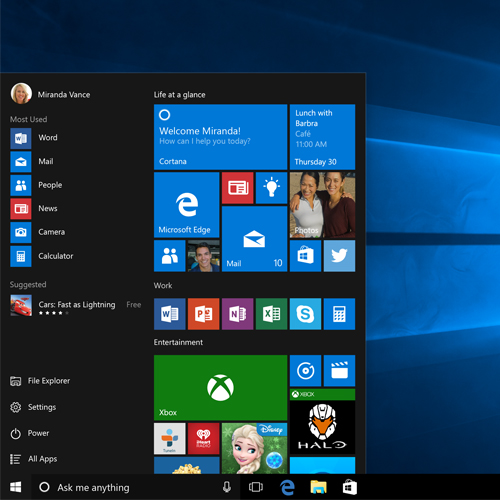Open the People tile in Life at a glance

click(170, 256)
